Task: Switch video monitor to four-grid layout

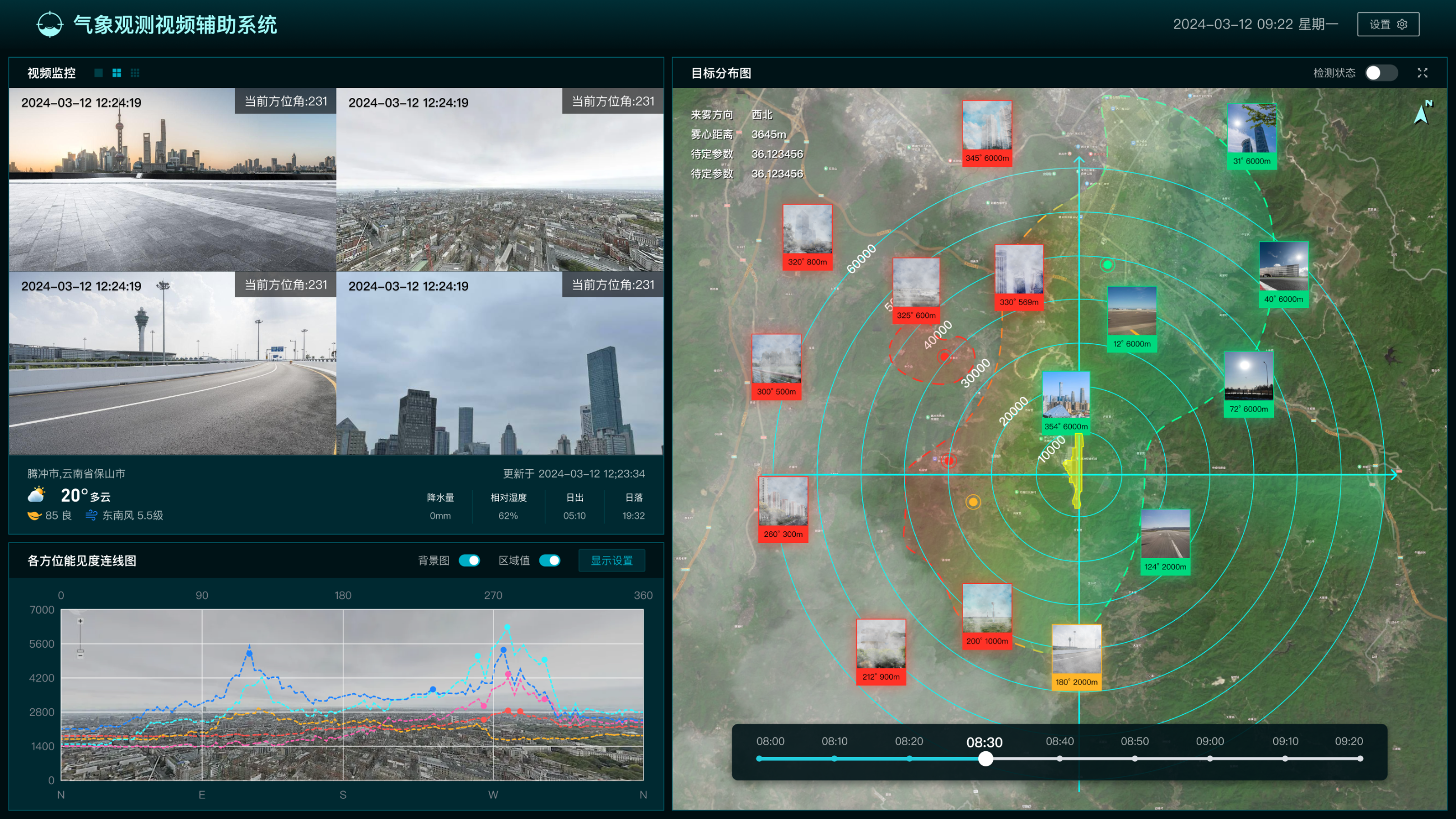Action: click(116, 73)
